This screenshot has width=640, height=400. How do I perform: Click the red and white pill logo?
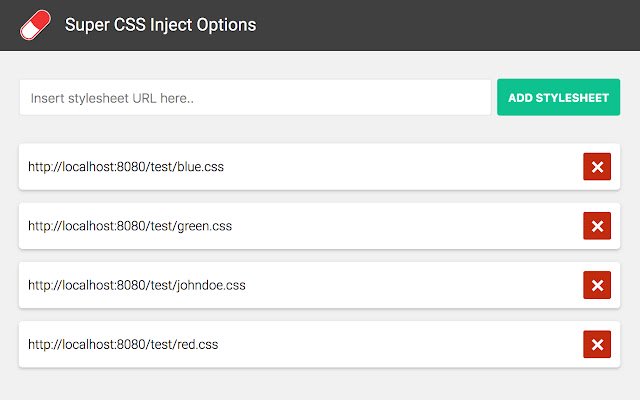click(x=35, y=25)
